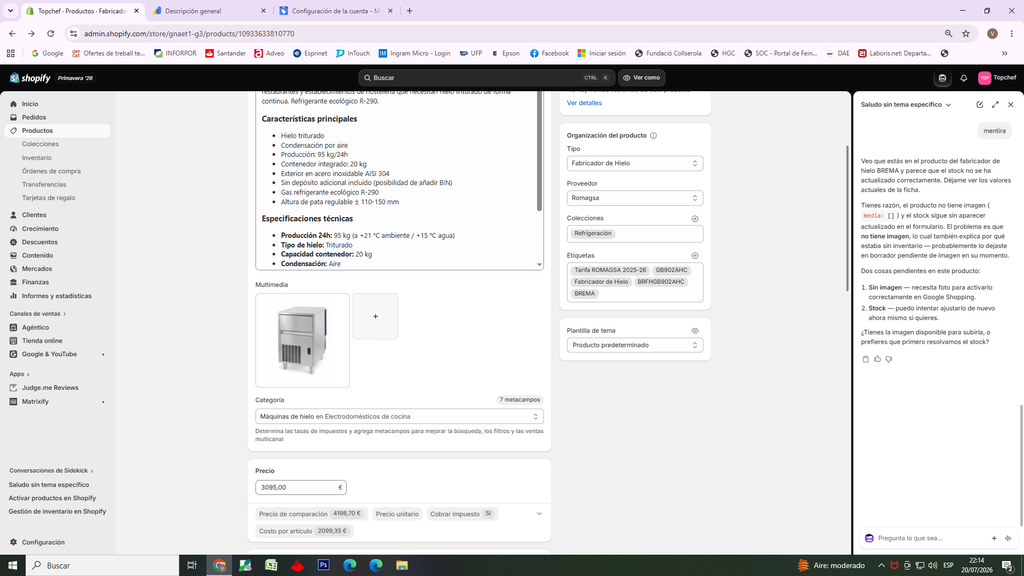The image size is (1024, 576).
Task: Close the Sidekick panel
Action: (x=1010, y=104)
